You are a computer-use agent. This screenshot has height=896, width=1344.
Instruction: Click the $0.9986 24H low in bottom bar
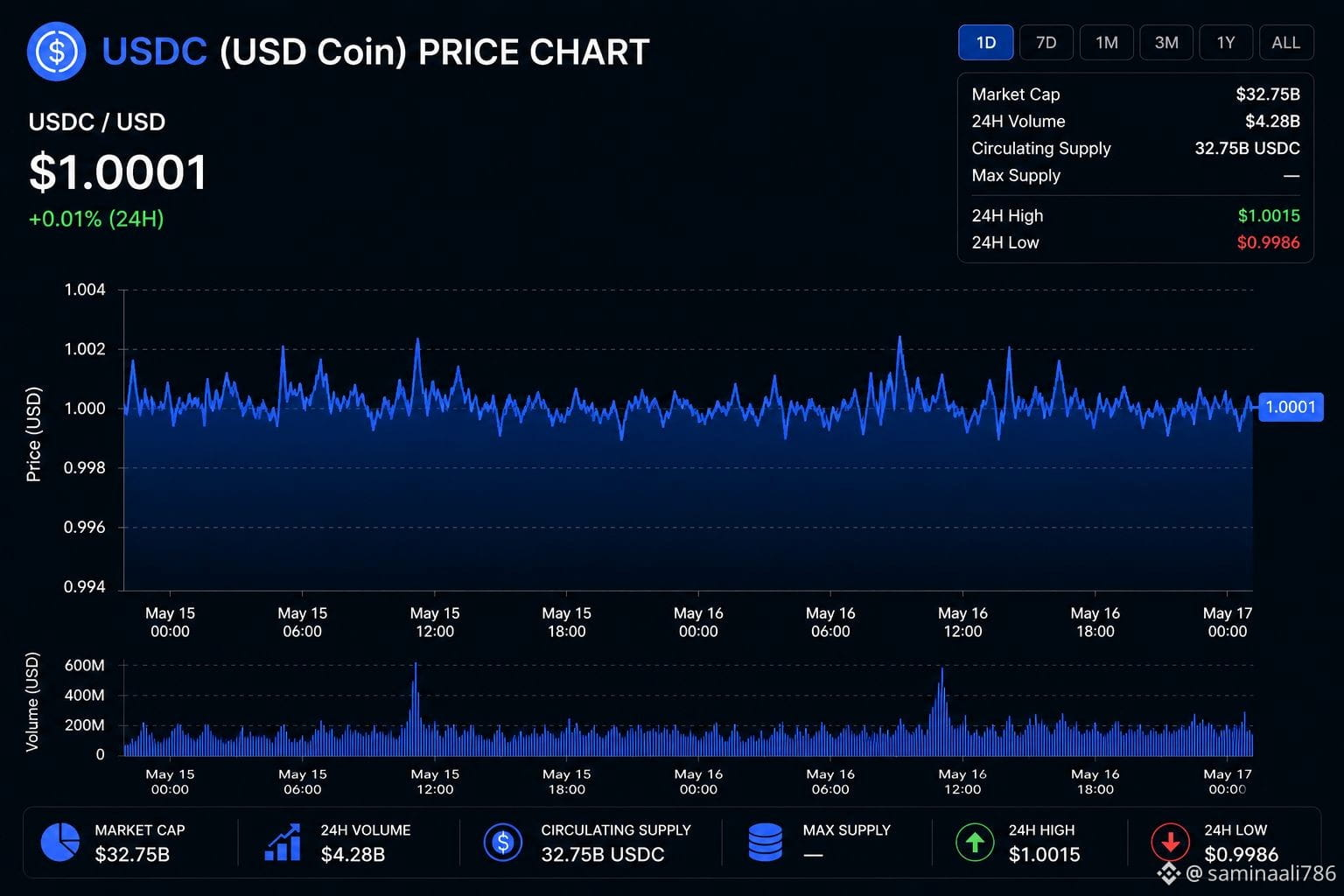pos(1242,854)
